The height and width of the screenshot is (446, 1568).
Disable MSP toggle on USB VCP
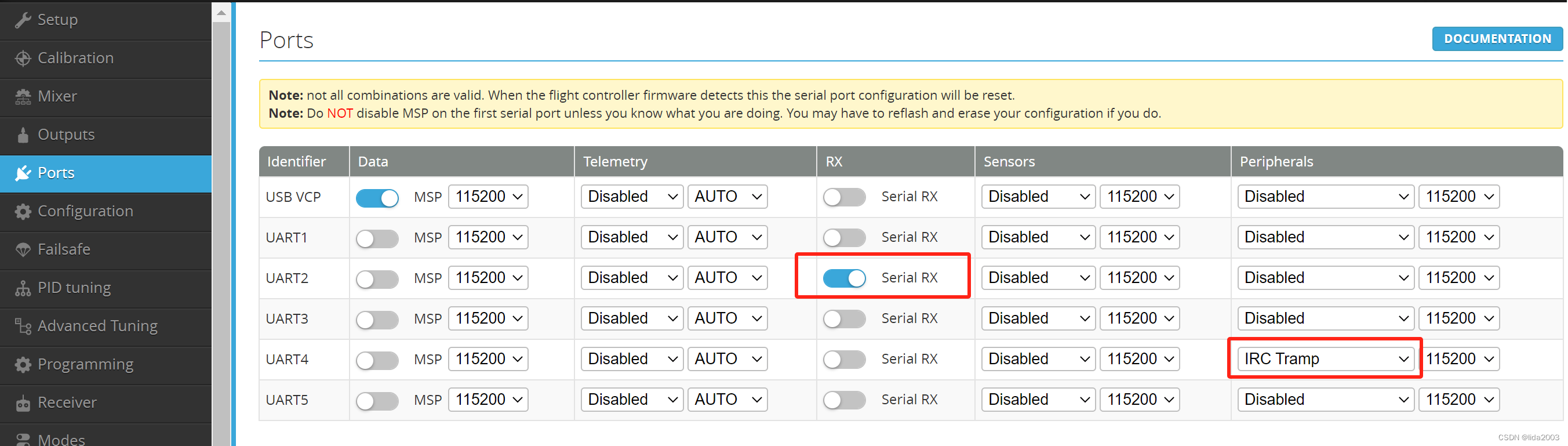[x=377, y=197]
